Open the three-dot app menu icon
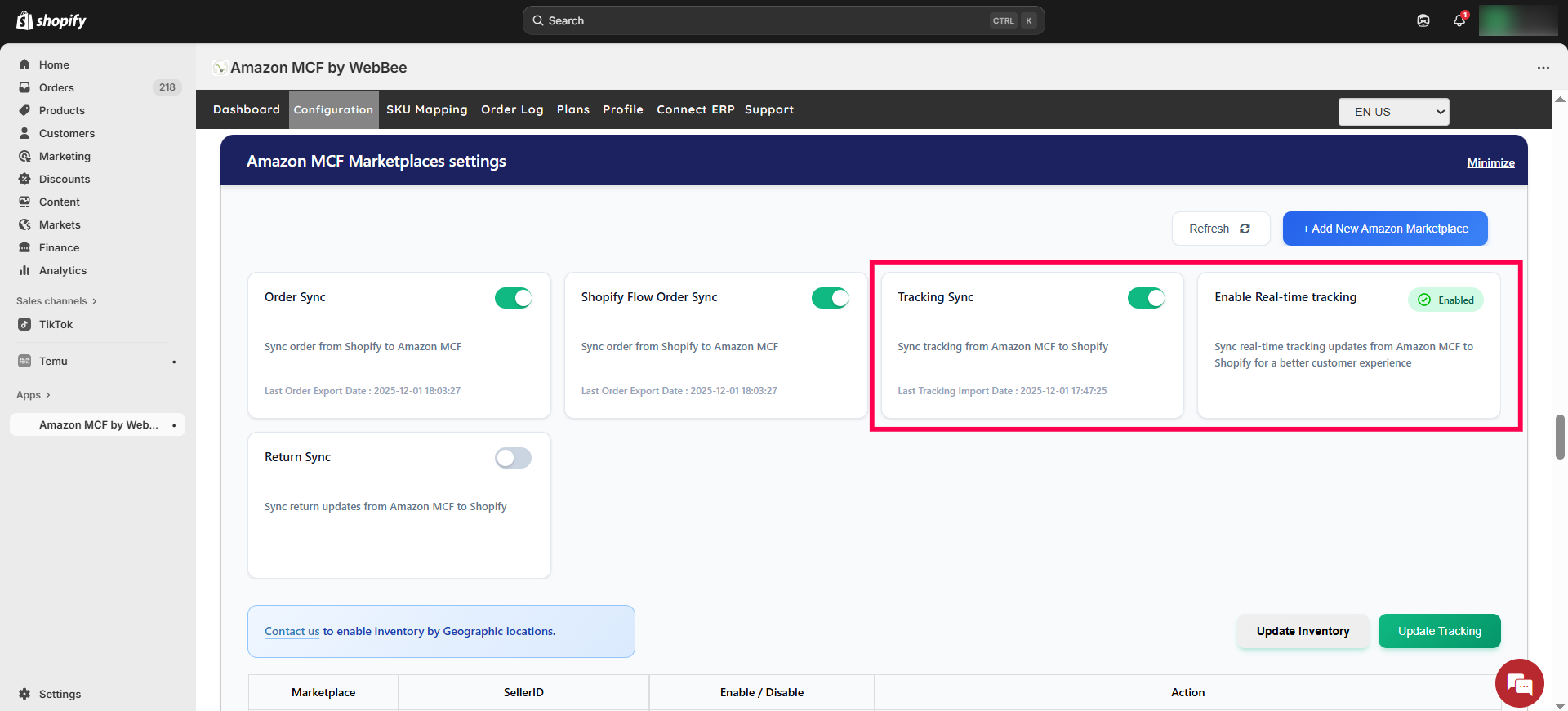1568x711 pixels. (1543, 68)
